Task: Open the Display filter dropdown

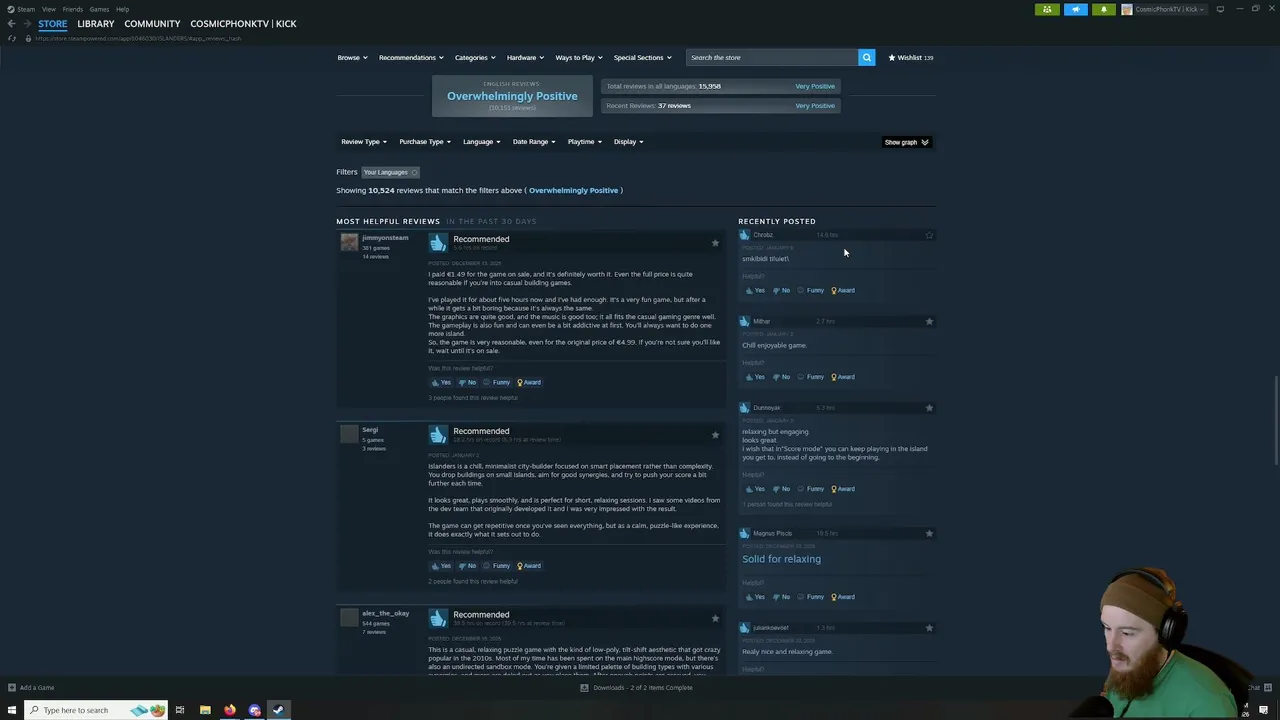Action: [x=628, y=142]
